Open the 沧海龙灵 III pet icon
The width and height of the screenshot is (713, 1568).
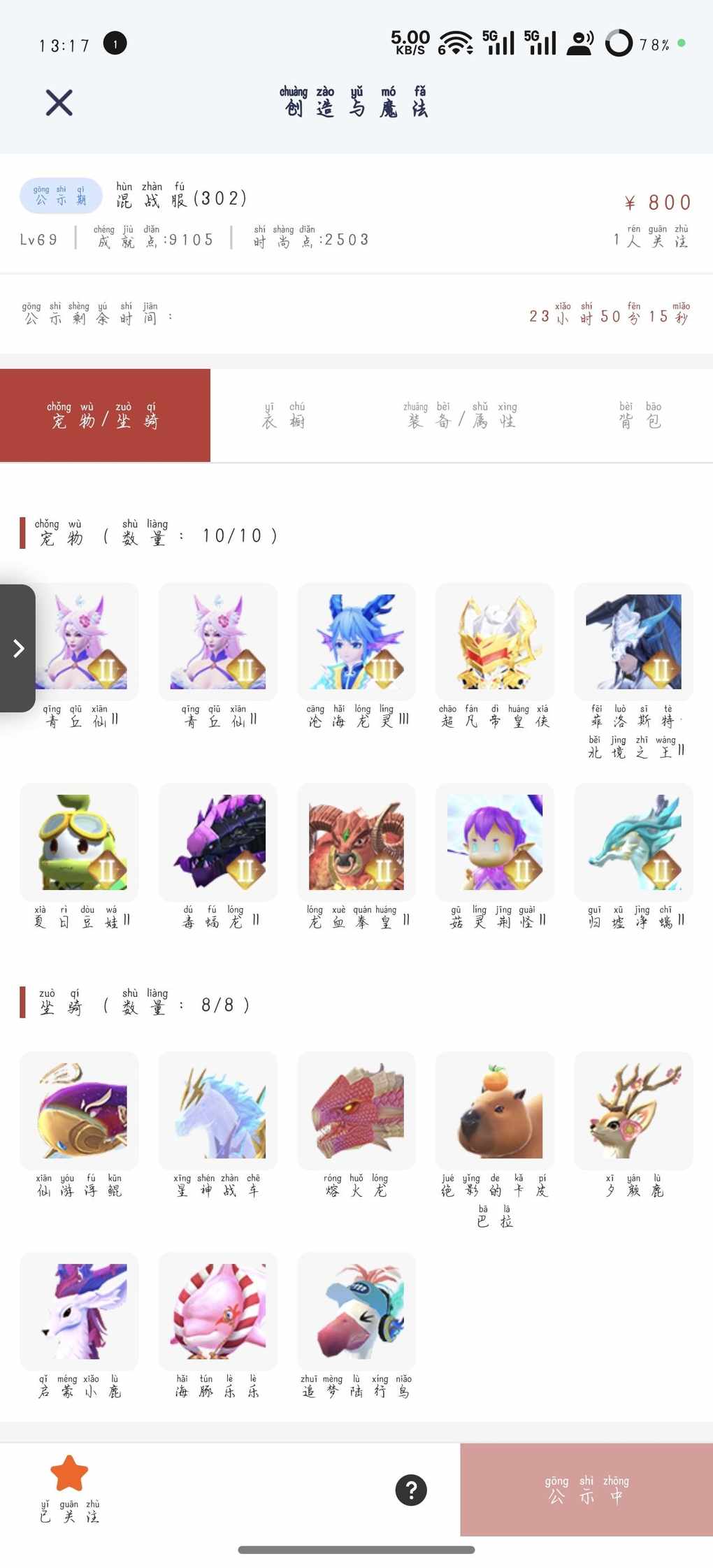[x=356, y=642]
